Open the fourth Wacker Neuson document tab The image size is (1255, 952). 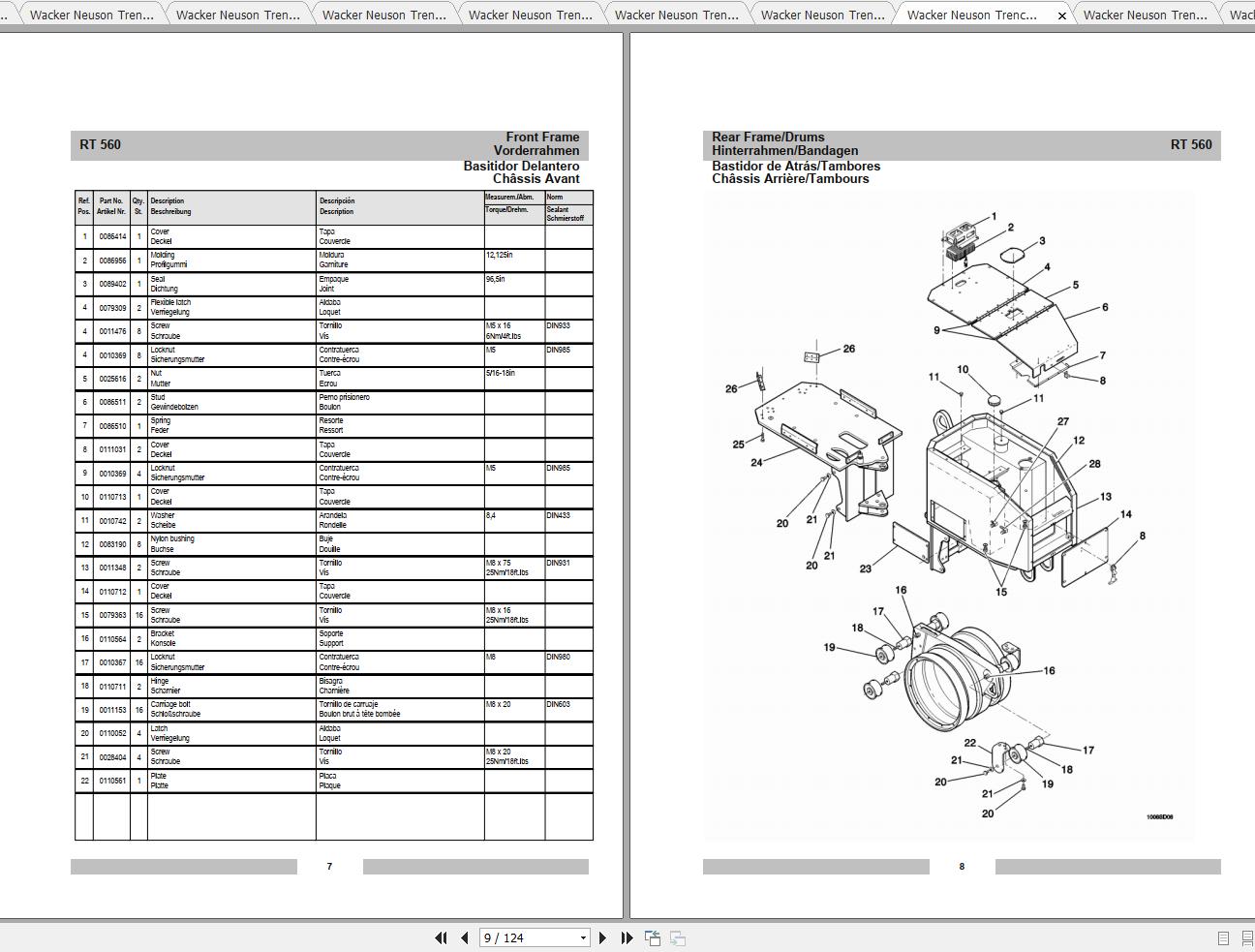529,15
